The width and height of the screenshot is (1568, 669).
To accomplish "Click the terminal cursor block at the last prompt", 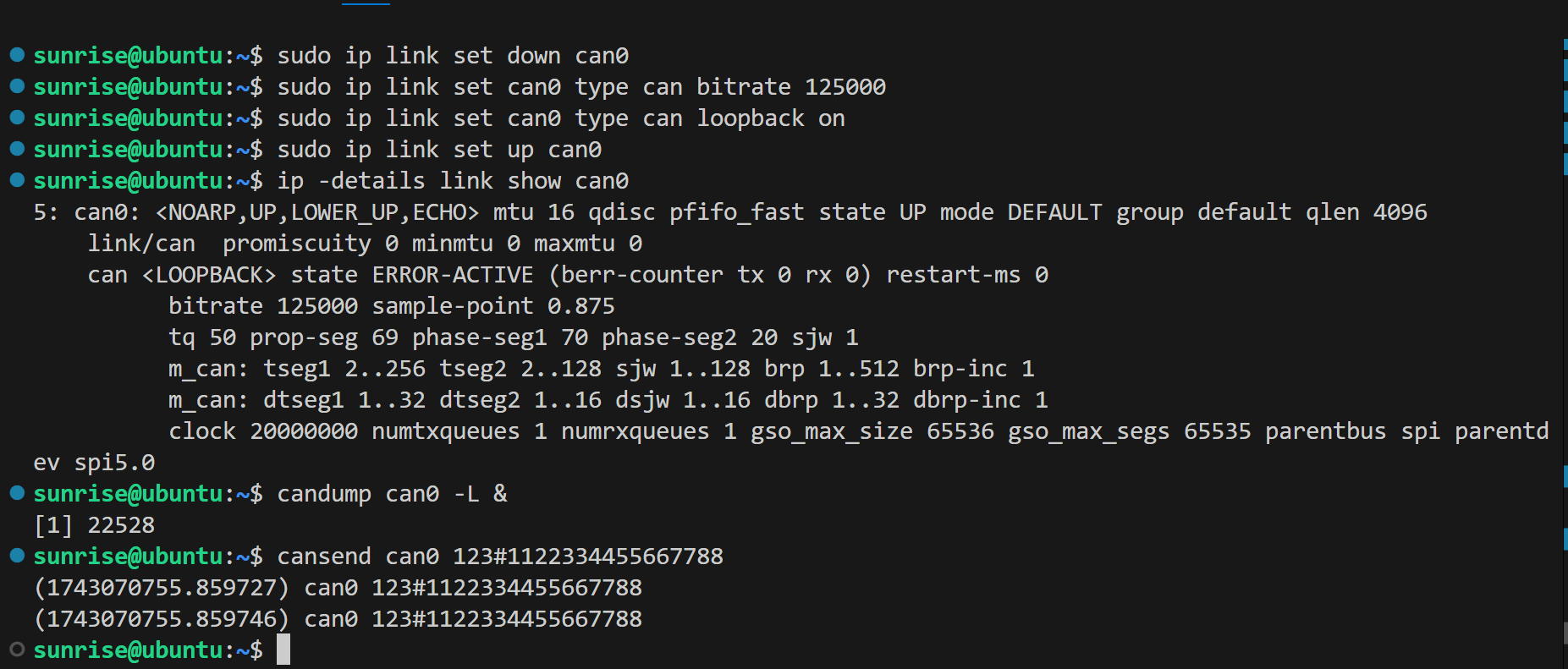I will click(283, 650).
